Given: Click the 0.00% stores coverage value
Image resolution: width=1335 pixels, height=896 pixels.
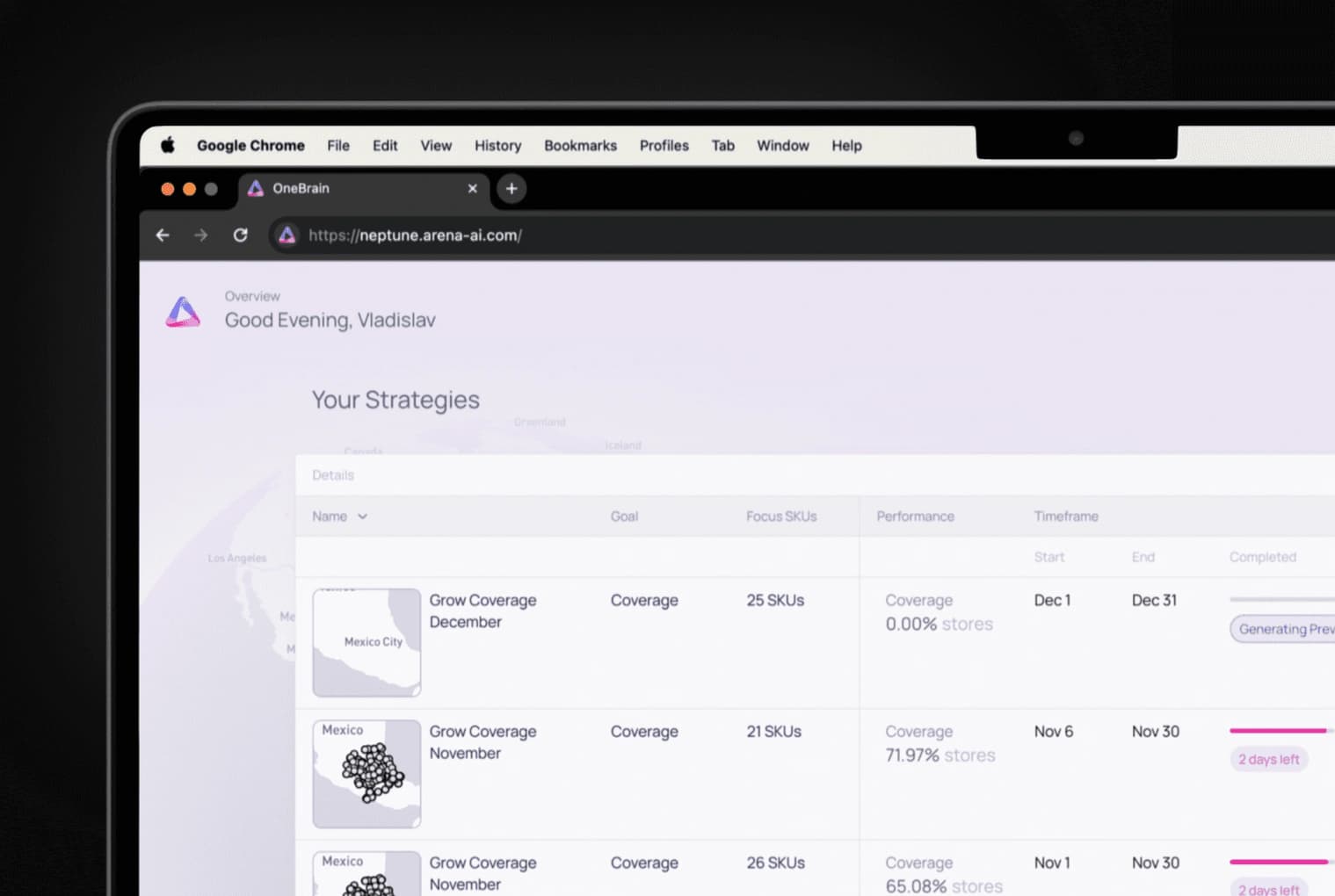Looking at the screenshot, I should (939, 624).
